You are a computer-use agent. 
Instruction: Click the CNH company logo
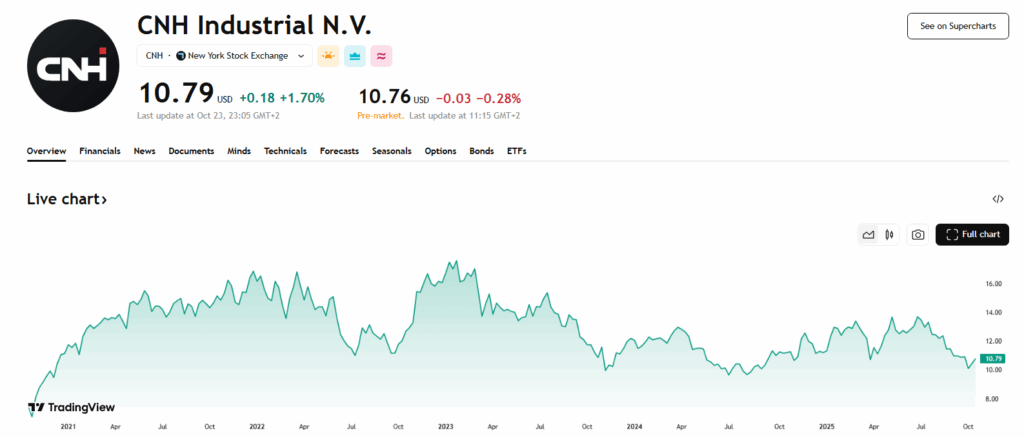(x=72, y=64)
